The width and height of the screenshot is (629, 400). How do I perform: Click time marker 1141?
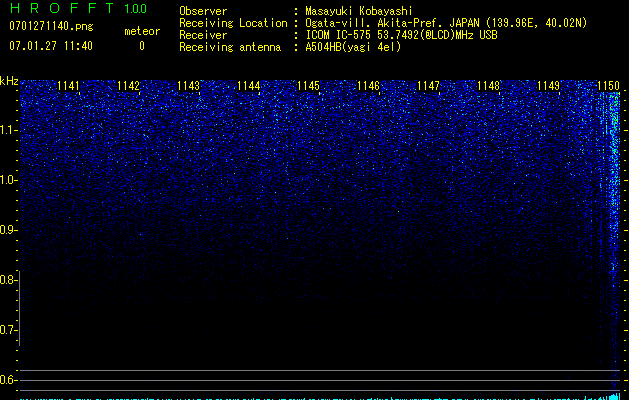pos(68,86)
